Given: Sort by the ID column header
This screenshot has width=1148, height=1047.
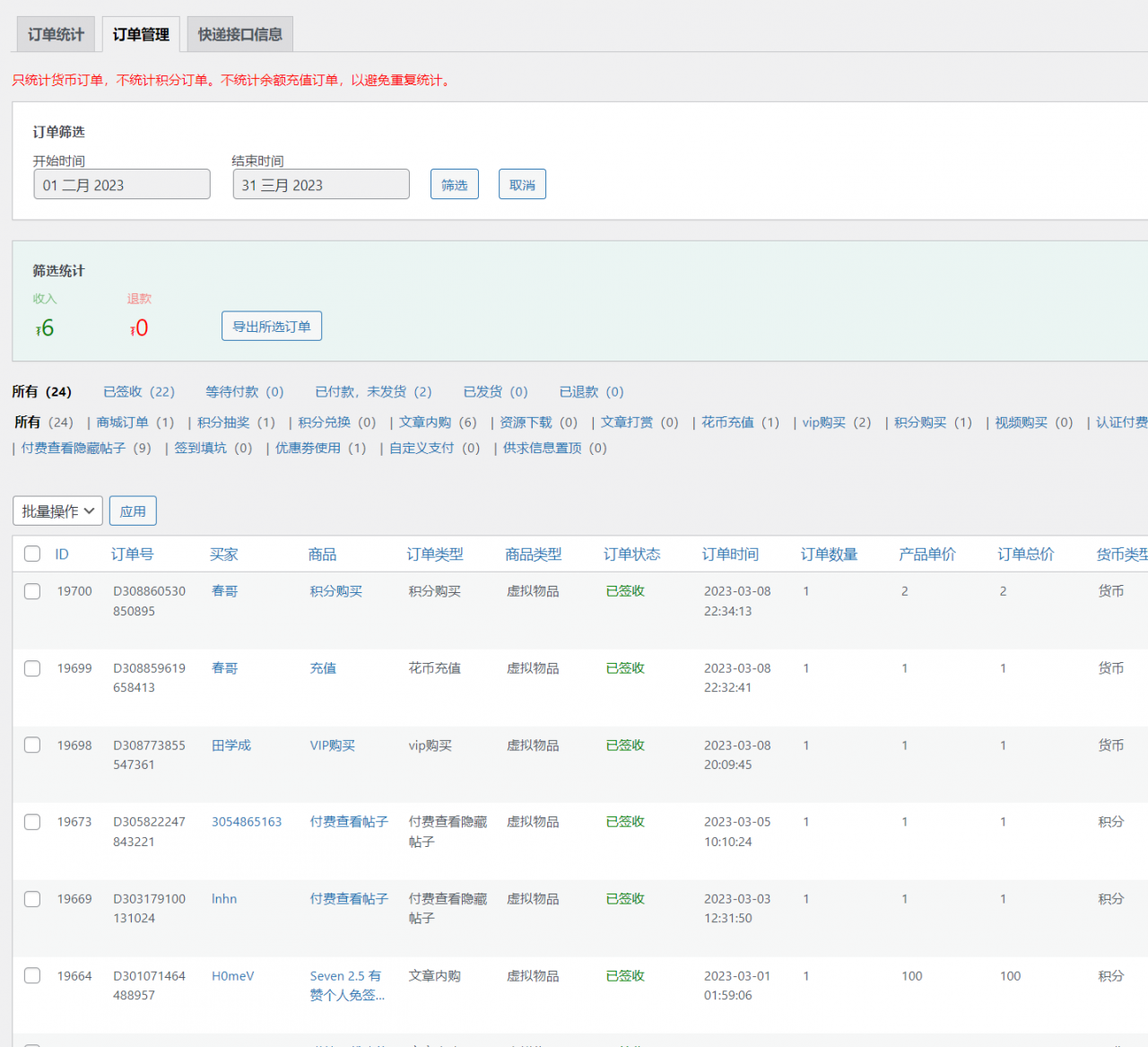Looking at the screenshot, I should point(62,554).
